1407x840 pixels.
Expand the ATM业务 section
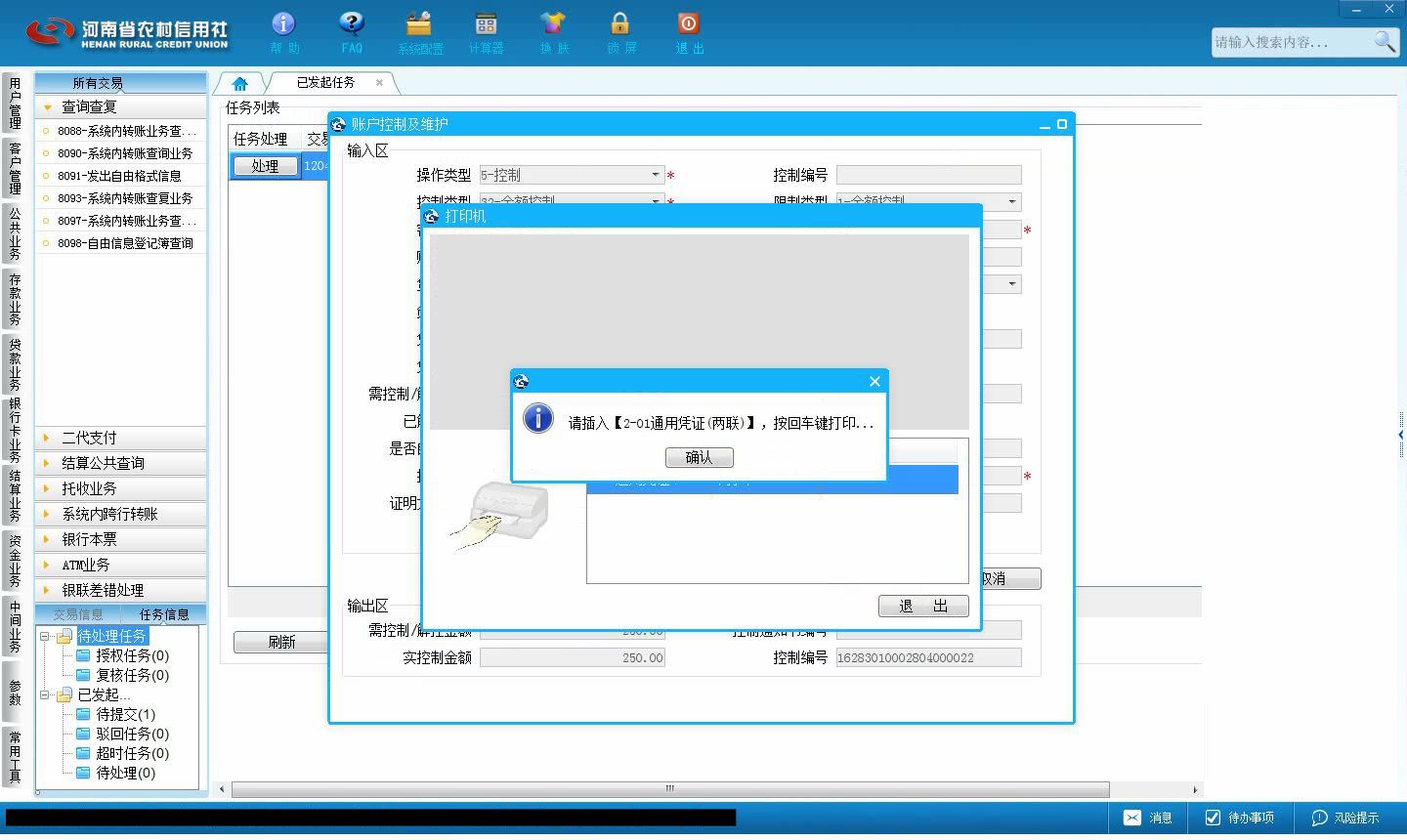click(120, 565)
